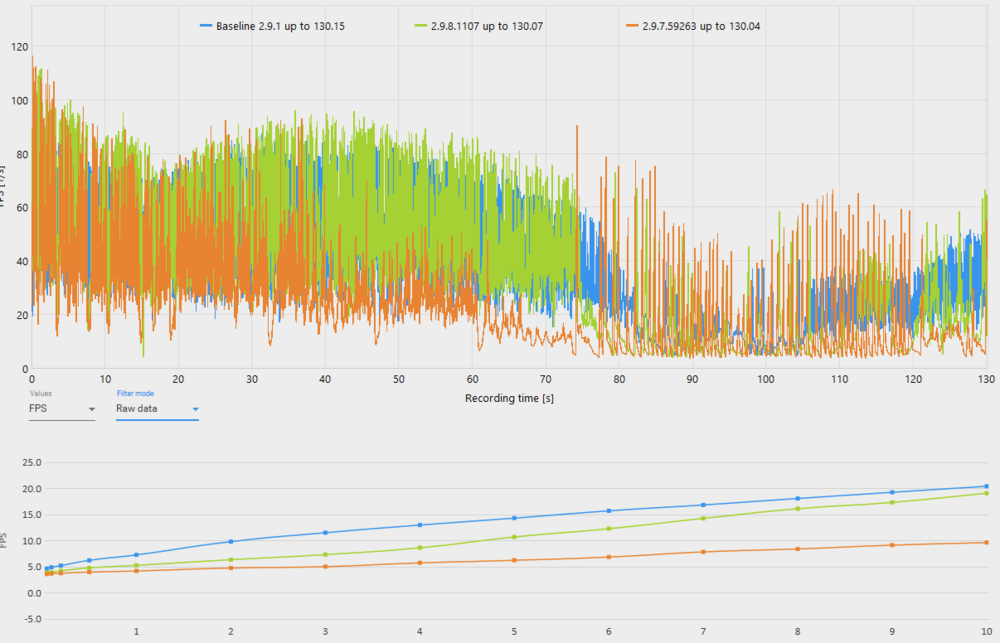This screenshot has width=1000, height=643.
Task: Select the orange data point at x=7
Action: click(703, 552)
